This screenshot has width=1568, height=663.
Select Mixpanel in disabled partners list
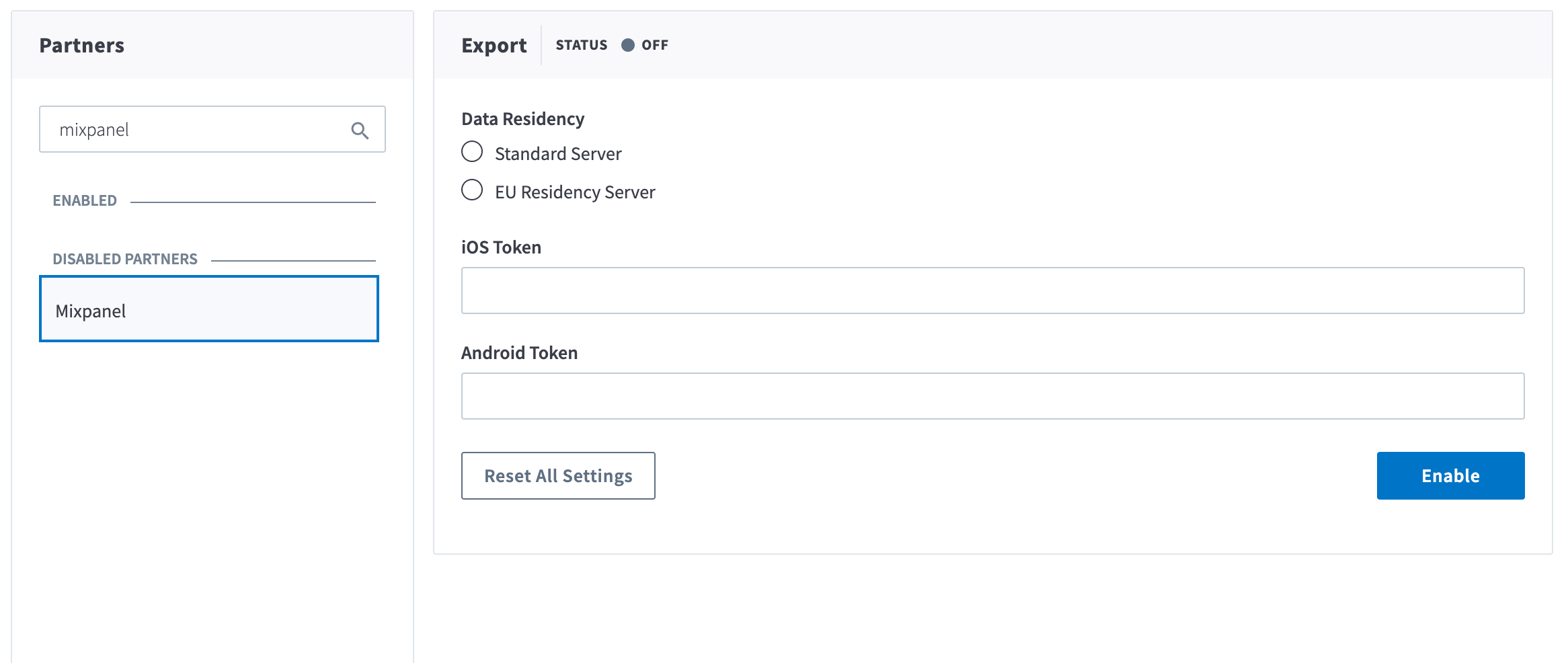coord(209,309)
